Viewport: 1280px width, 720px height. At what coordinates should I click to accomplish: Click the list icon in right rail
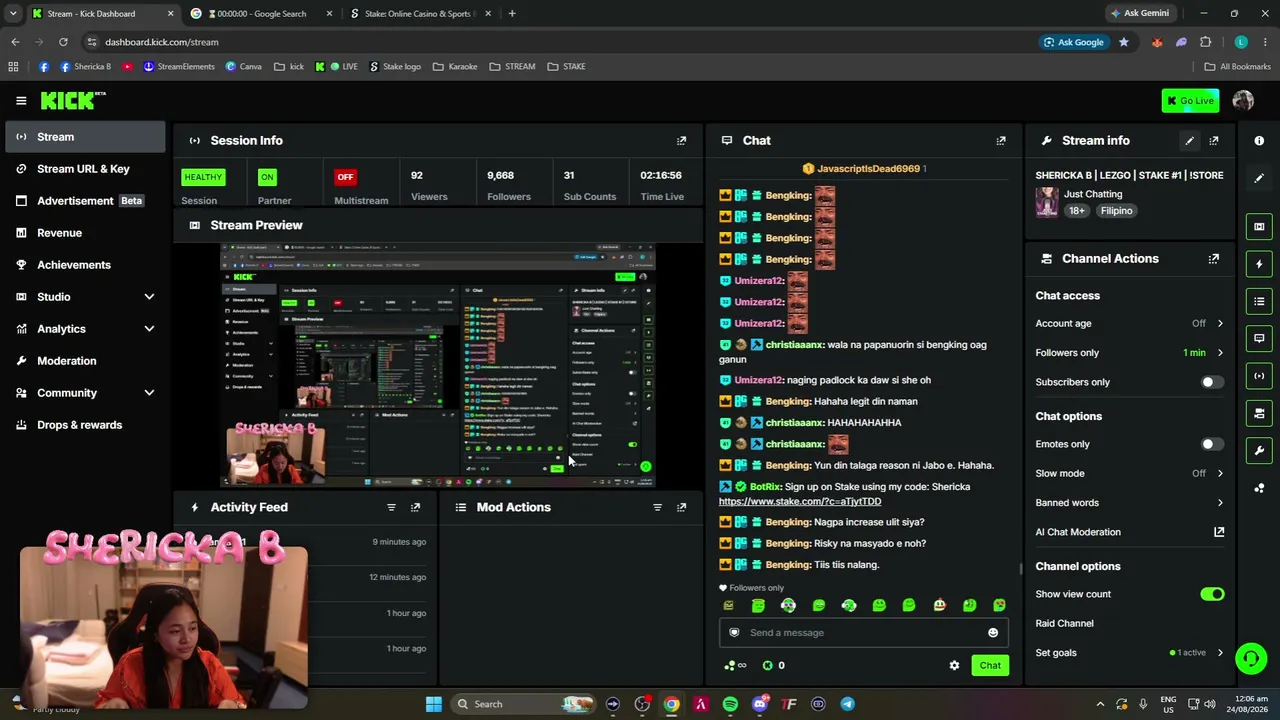coord(1259,301)
